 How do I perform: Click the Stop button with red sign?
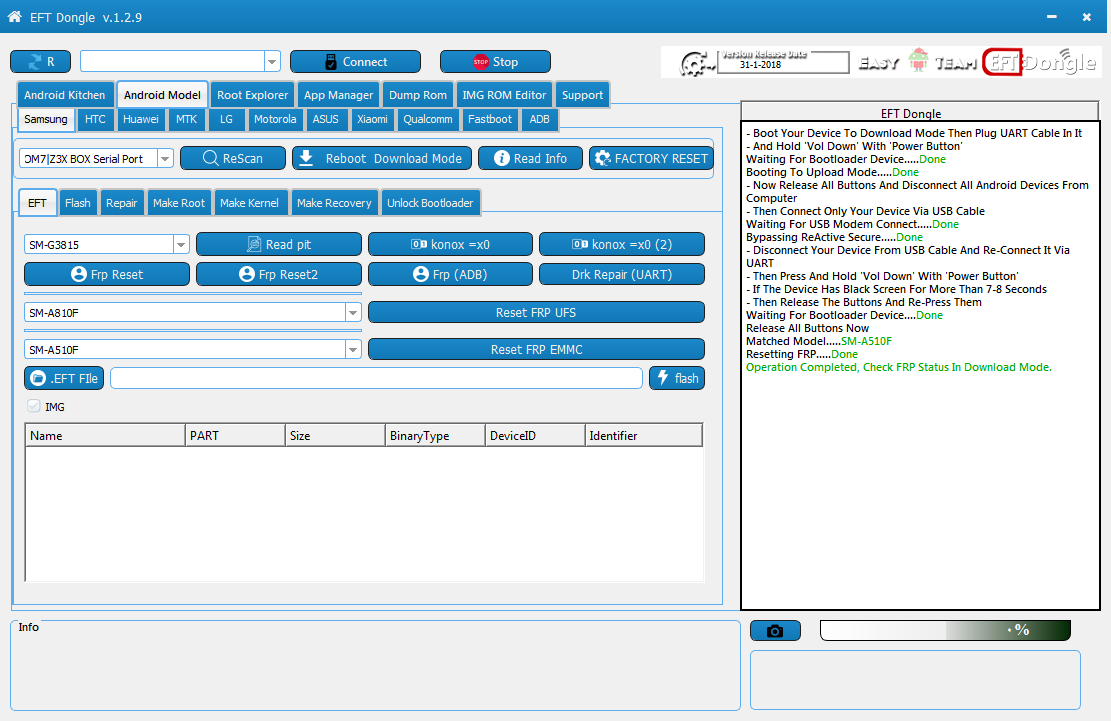click(495, 62)
